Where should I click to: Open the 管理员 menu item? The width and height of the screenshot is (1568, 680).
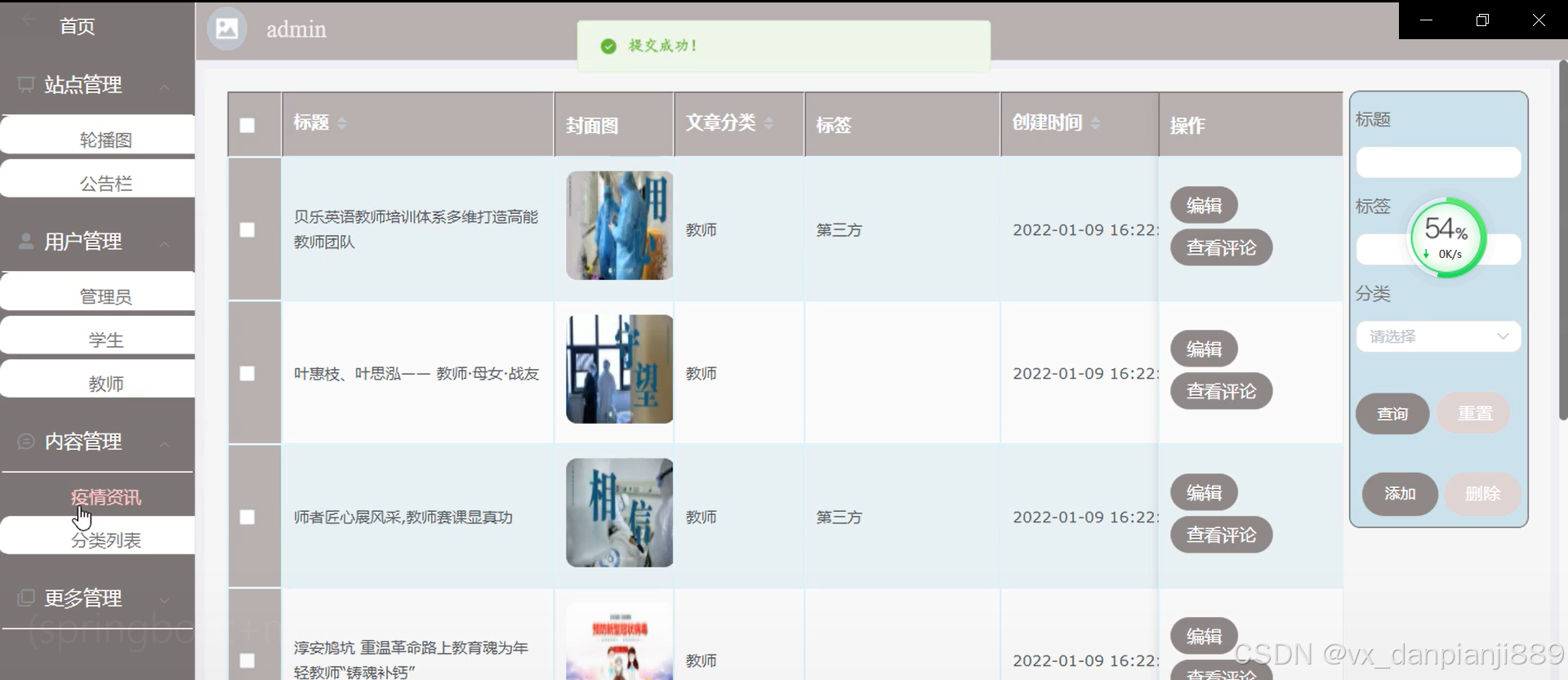pyautogui.click(x=98, y=292)
